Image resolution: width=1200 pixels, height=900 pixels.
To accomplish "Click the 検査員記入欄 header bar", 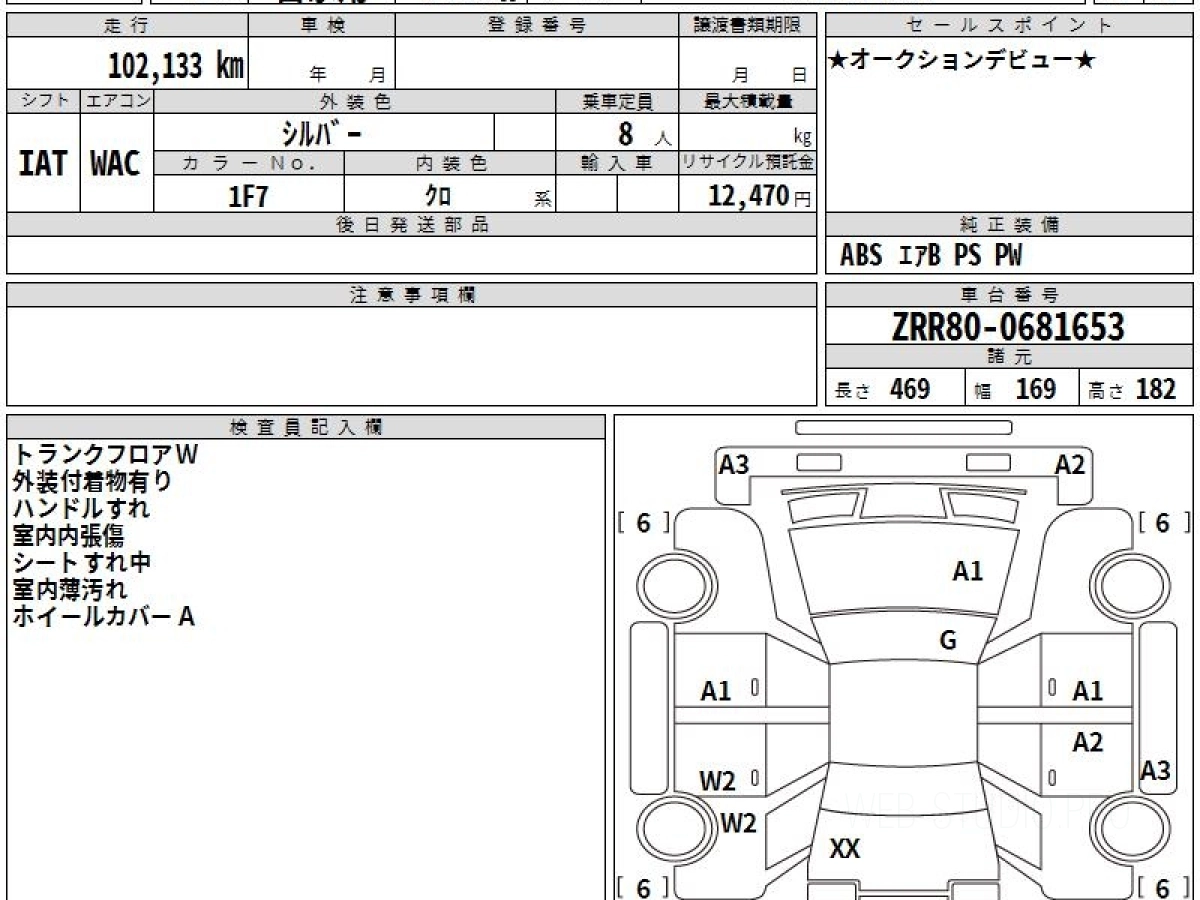I will tap(306, 427).
